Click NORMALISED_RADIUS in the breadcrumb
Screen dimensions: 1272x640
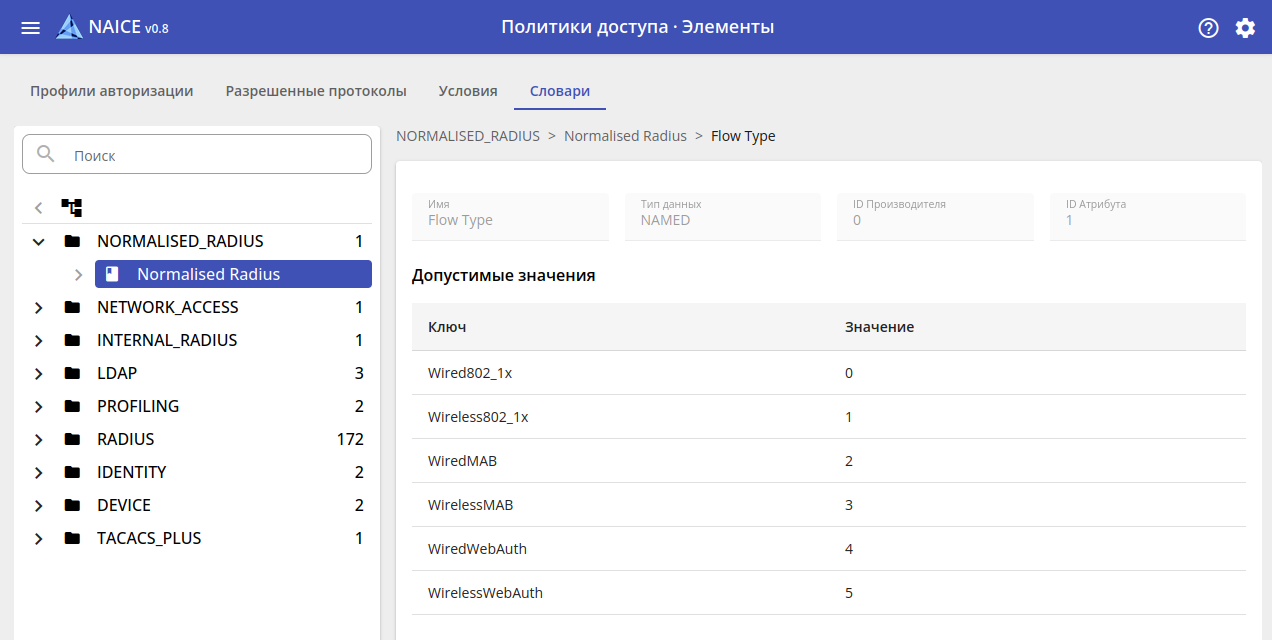point(468,136)
